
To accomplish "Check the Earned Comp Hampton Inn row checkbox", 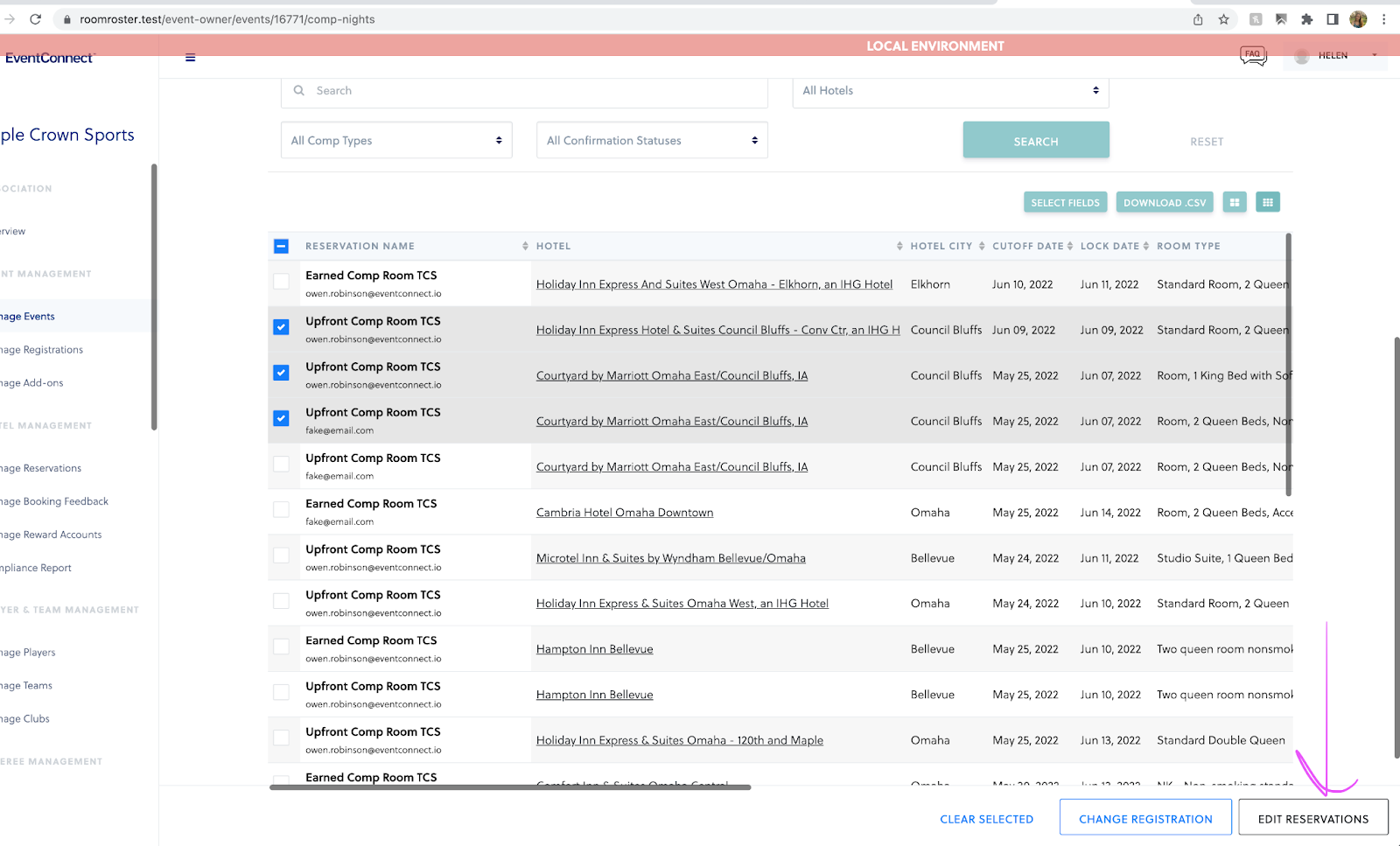I will (x=281, y=647).
